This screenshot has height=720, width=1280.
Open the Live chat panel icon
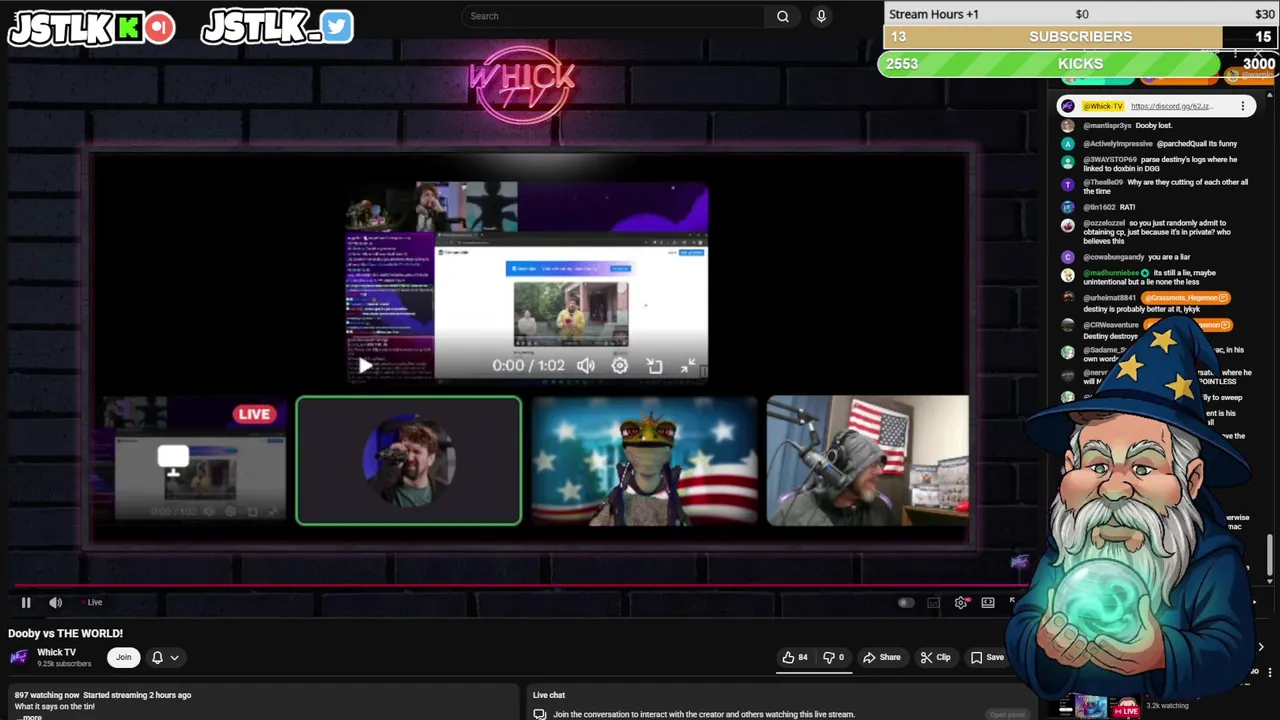click(x=540, y=714)
